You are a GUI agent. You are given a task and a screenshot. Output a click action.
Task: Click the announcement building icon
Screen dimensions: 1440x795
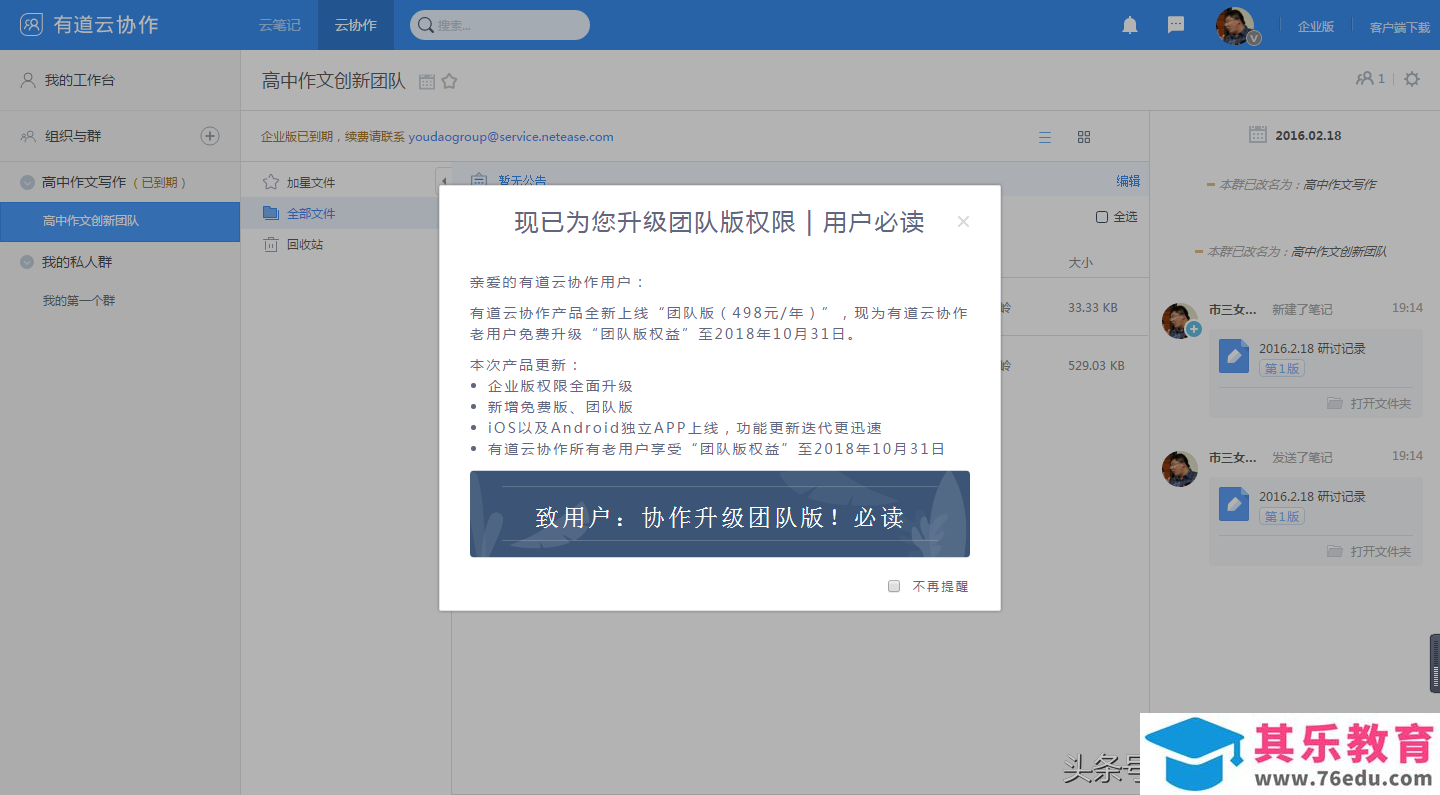479,180
